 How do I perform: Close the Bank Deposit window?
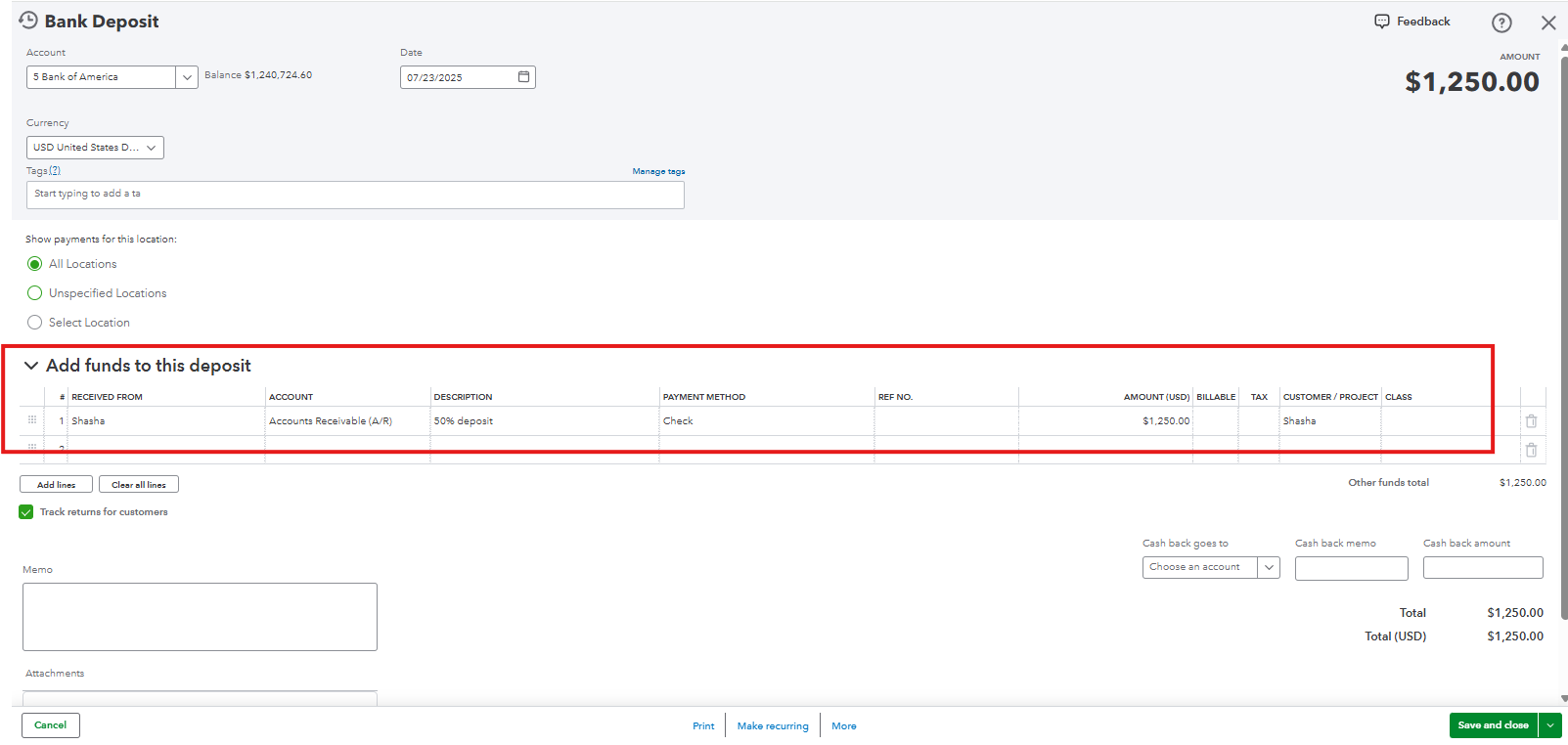point(1548,22)
